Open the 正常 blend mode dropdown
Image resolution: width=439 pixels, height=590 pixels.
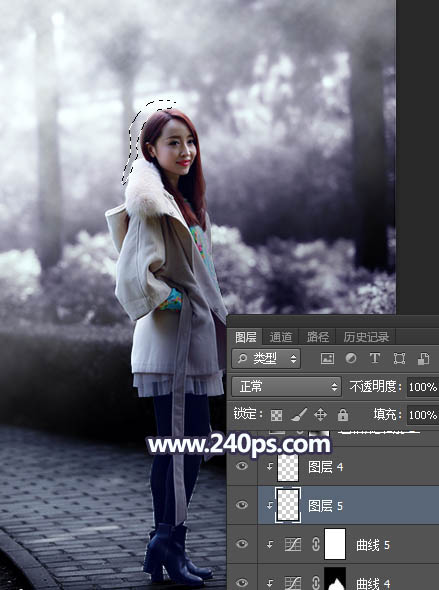click(286, 386)
